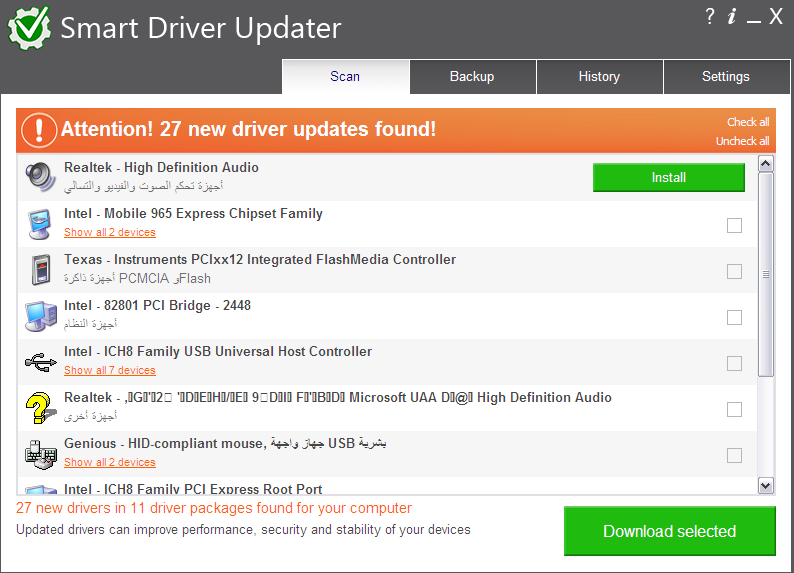794x573 pixels.
Task: Tick the Texas Instruments PCIxx12 checkbox
Action: pyautogui.click(x=734, y=271)
